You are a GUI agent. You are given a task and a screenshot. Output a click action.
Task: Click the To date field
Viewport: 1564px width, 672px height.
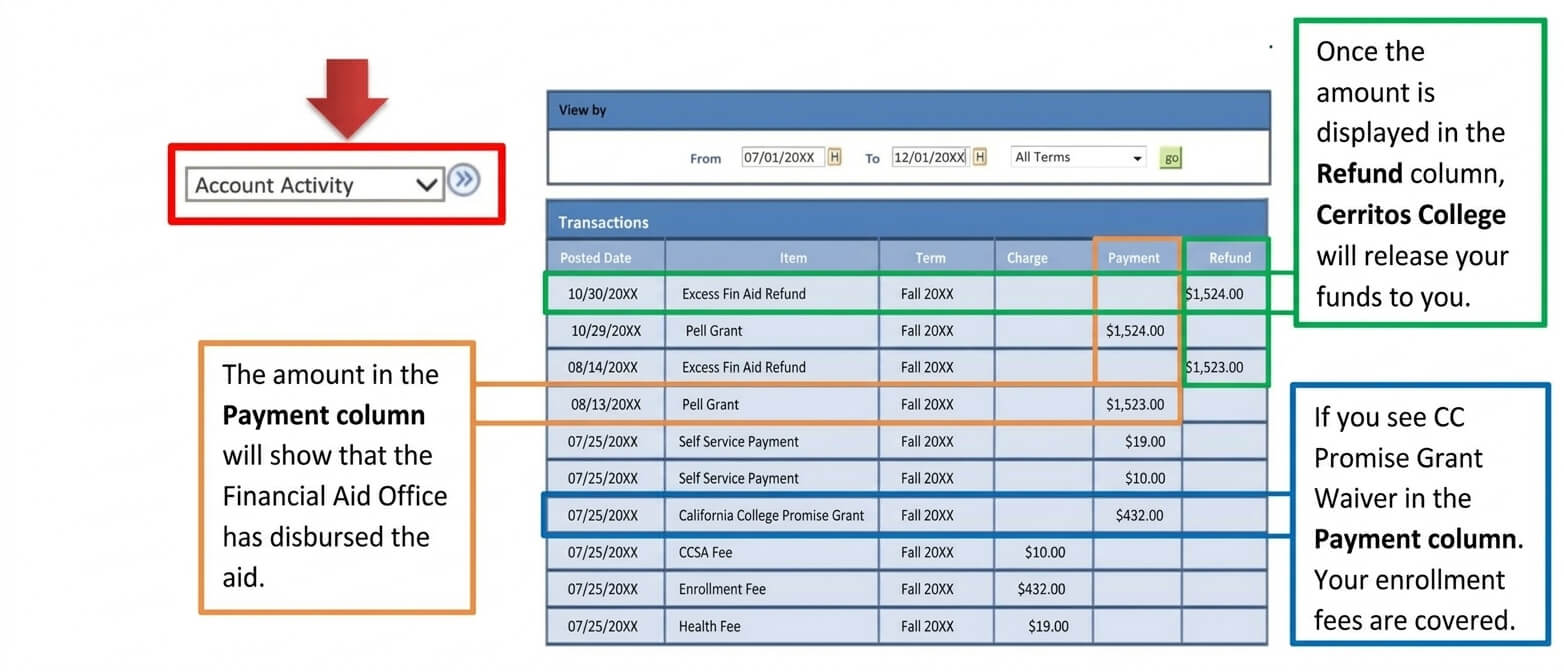(929, 157)
